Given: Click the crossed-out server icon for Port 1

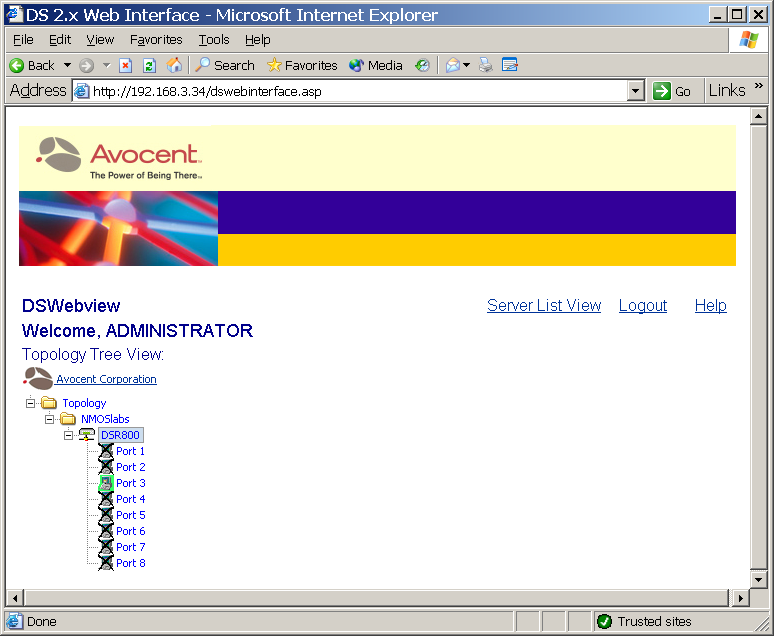Looking at the screenshot, I should (106, 451).
